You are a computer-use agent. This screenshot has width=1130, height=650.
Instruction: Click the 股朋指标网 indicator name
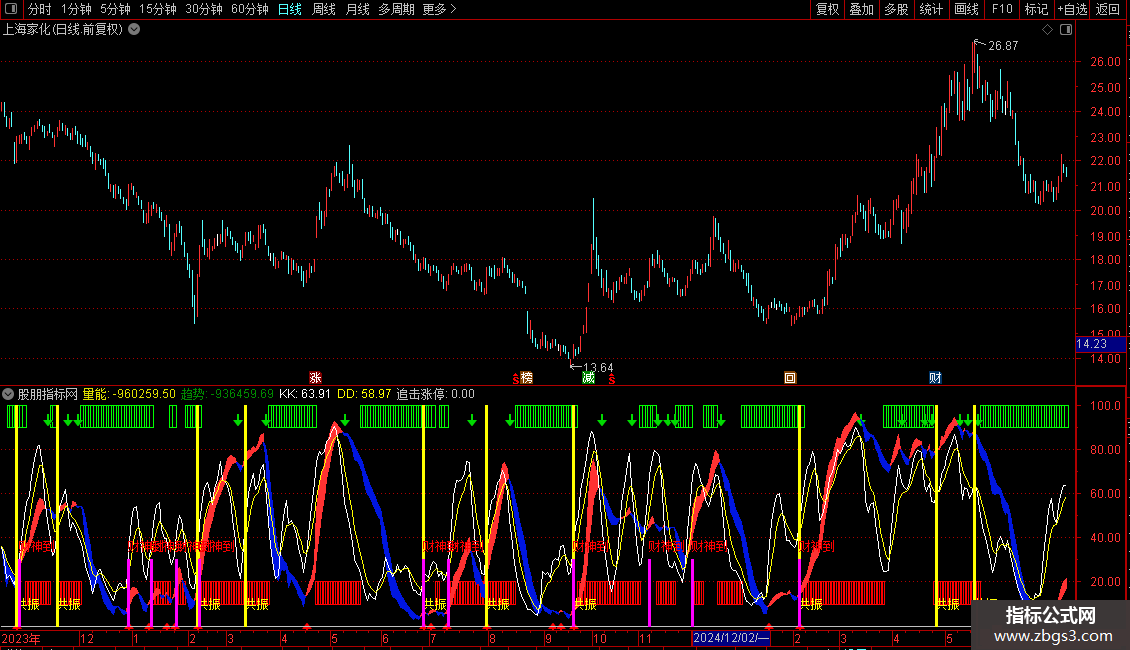point(48,394)
